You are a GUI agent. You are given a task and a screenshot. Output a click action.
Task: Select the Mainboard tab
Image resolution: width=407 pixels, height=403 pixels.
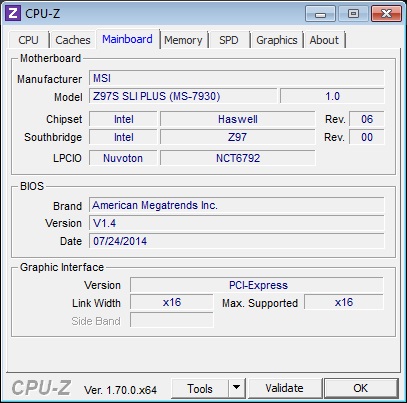pyautogui.click(x=128, y=39)
